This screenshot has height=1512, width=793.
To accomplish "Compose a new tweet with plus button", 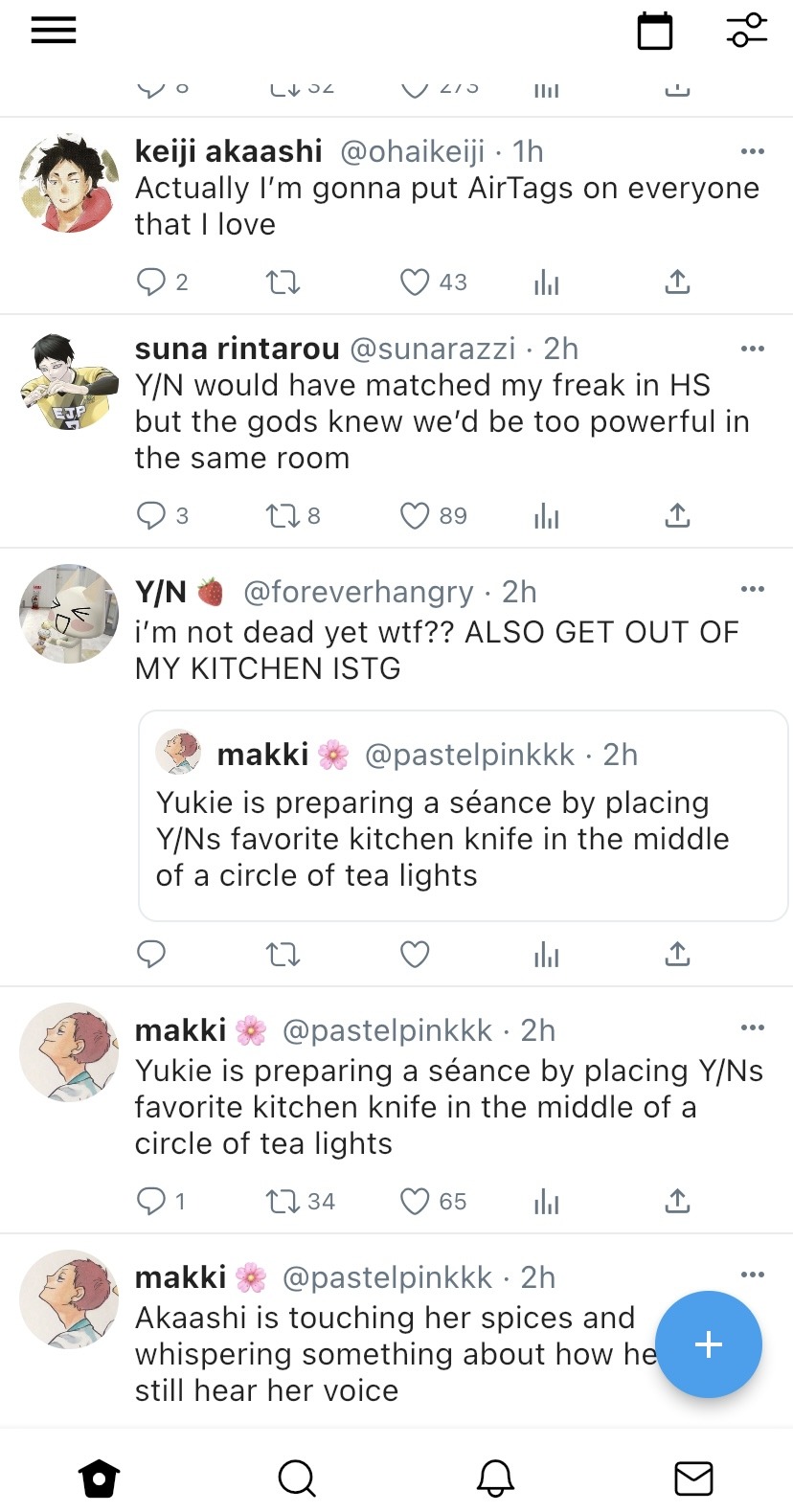I will [709, 1344].
